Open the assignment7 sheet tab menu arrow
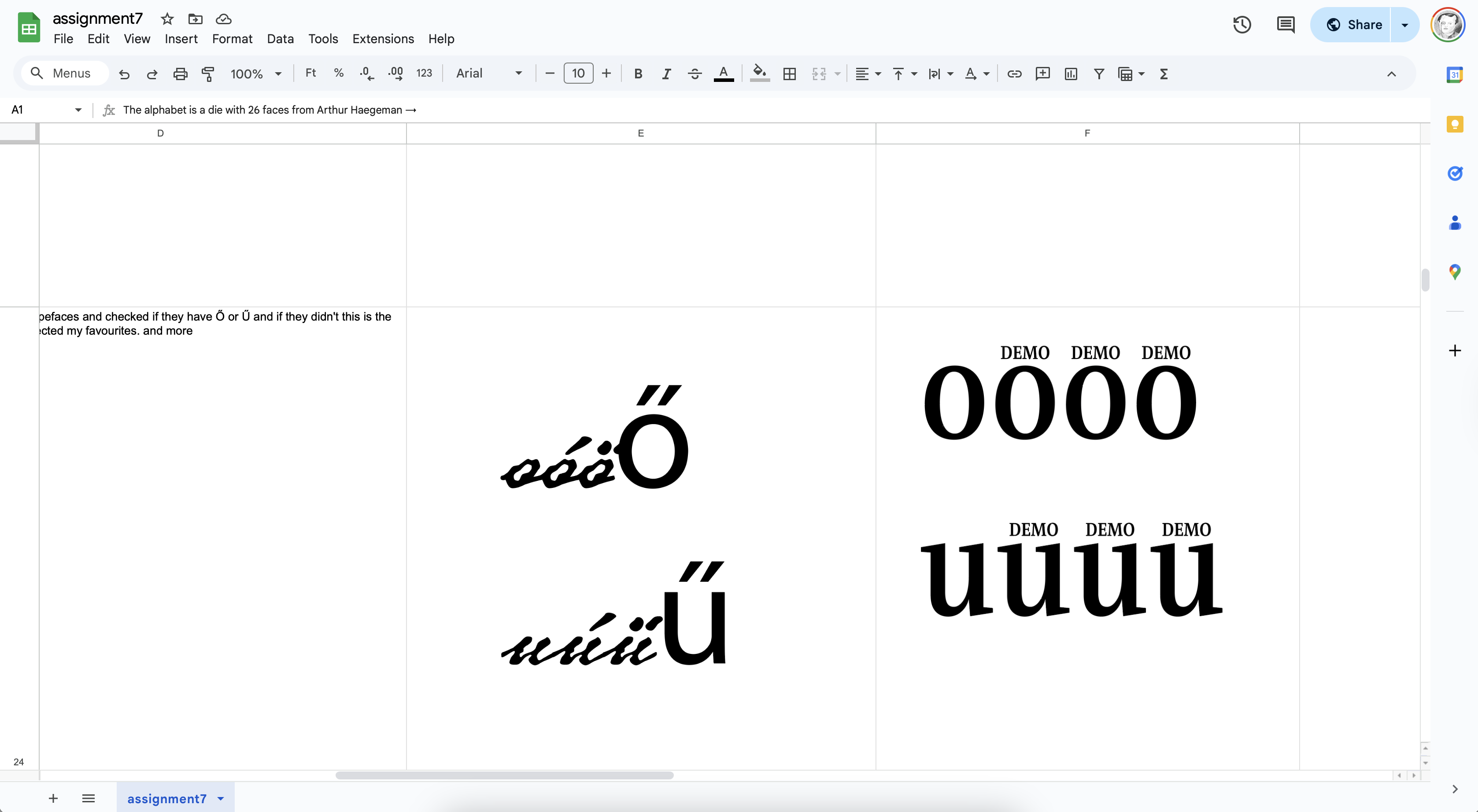1478x812 pixels. 221,798
